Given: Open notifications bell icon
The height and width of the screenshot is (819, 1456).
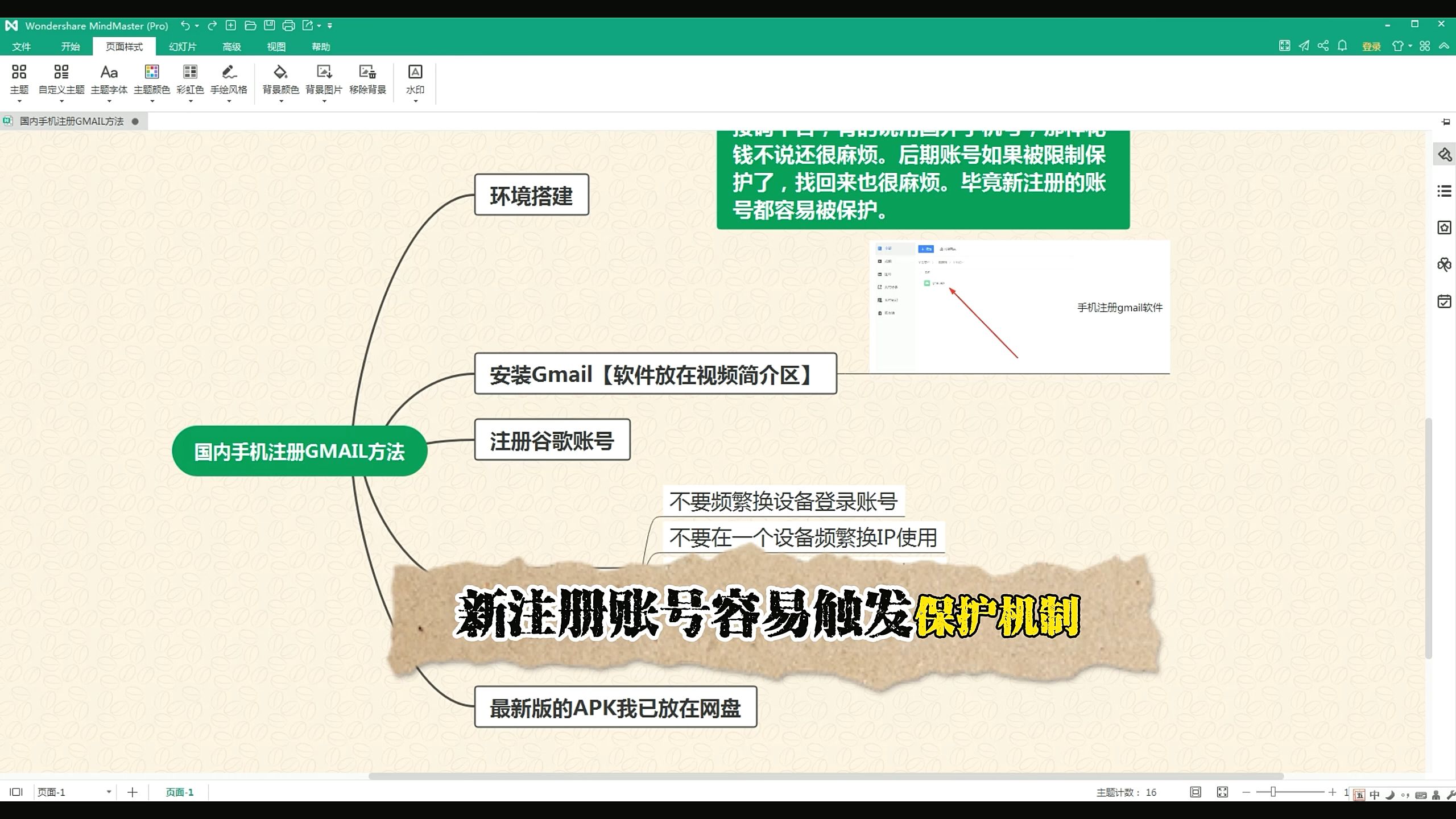Looking at the screenshot, I should (1342, 46).
